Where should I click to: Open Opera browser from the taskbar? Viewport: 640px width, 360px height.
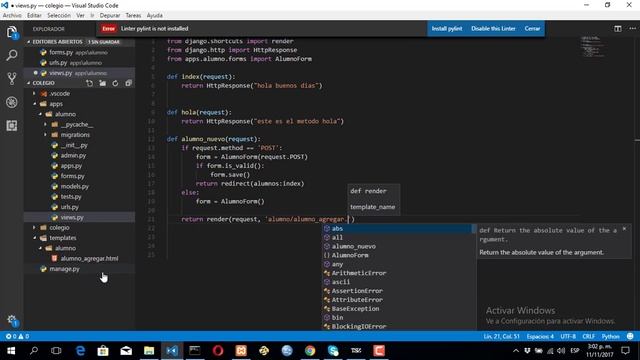tap(218, 351)
